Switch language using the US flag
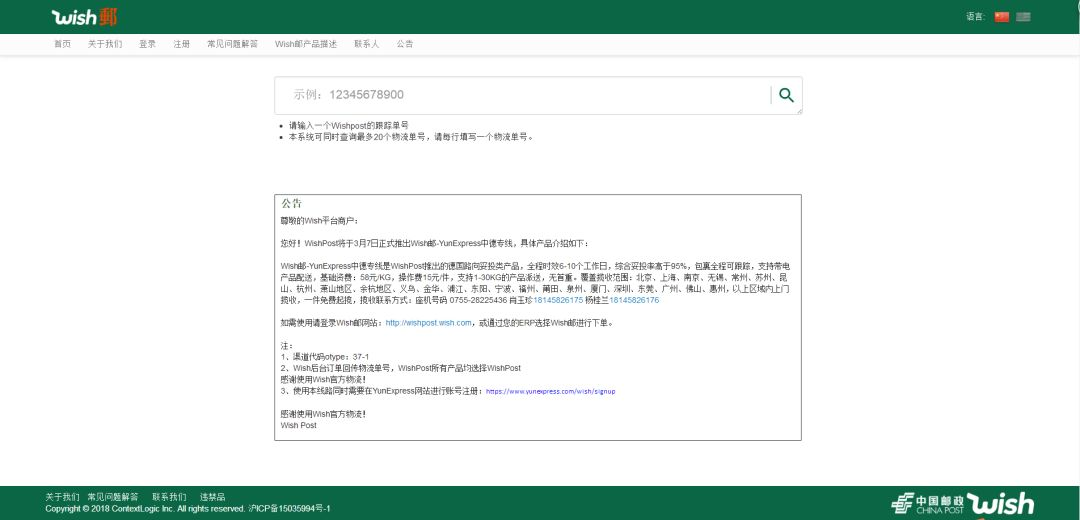This screenshot has width=1080, height=520. (1023, 17)
